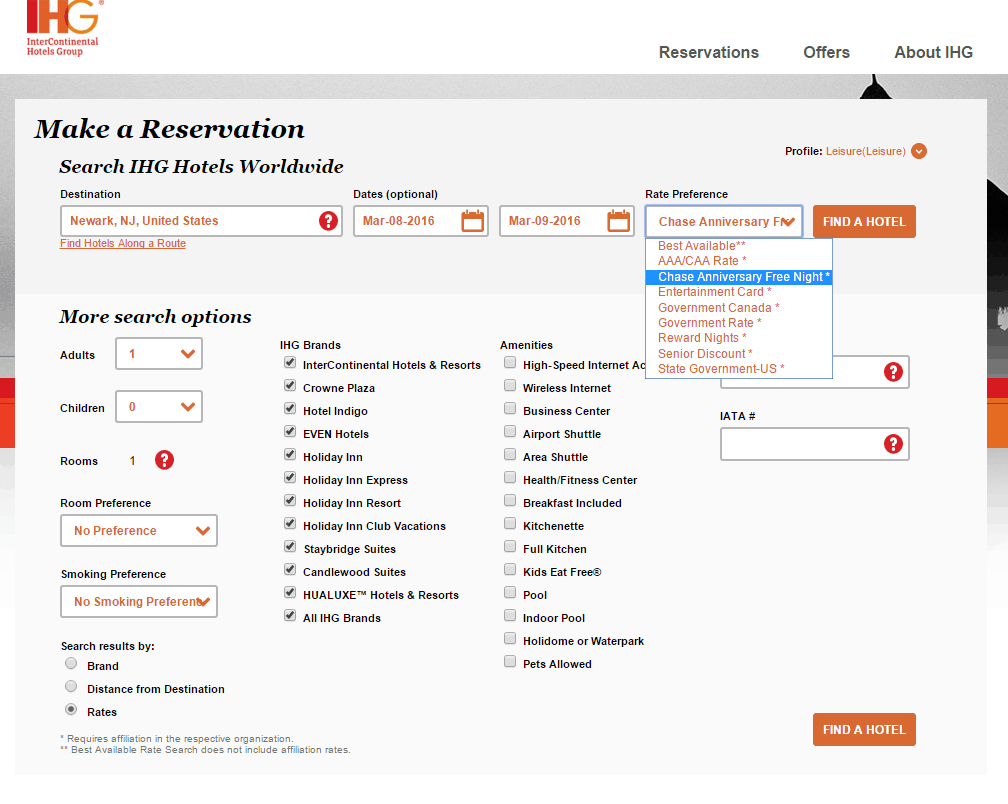1008x804 pixels.
Task: Pick Government Rate option
Action: (739, 323)
